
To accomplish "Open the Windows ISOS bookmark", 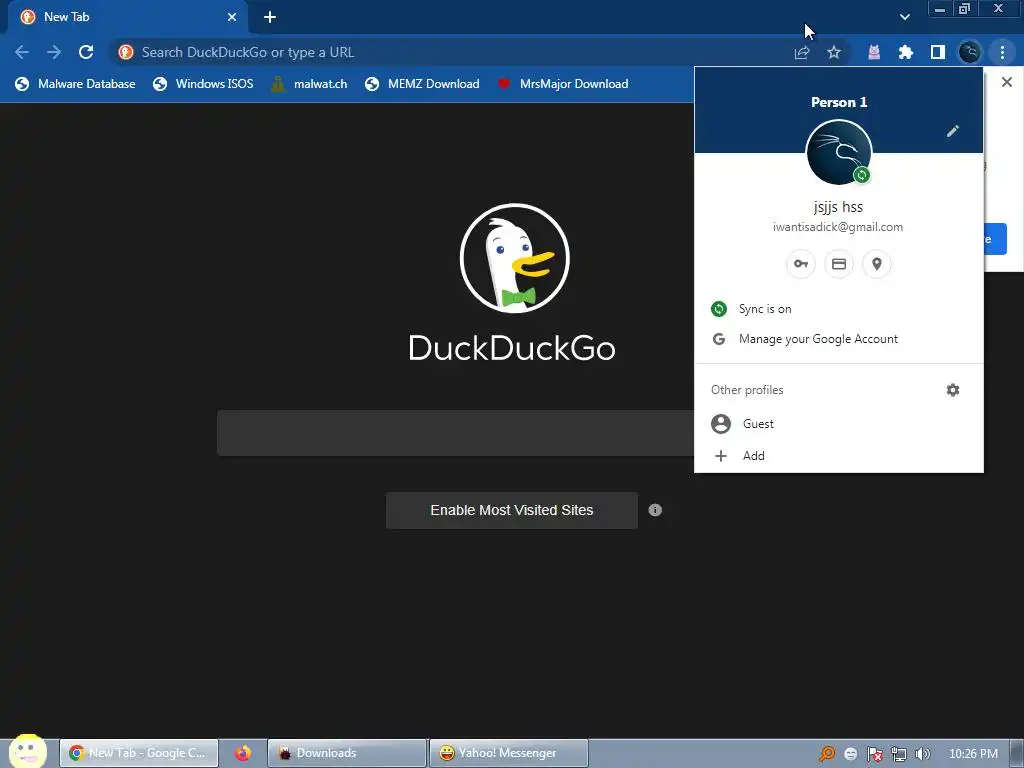I will coord(202,84).
